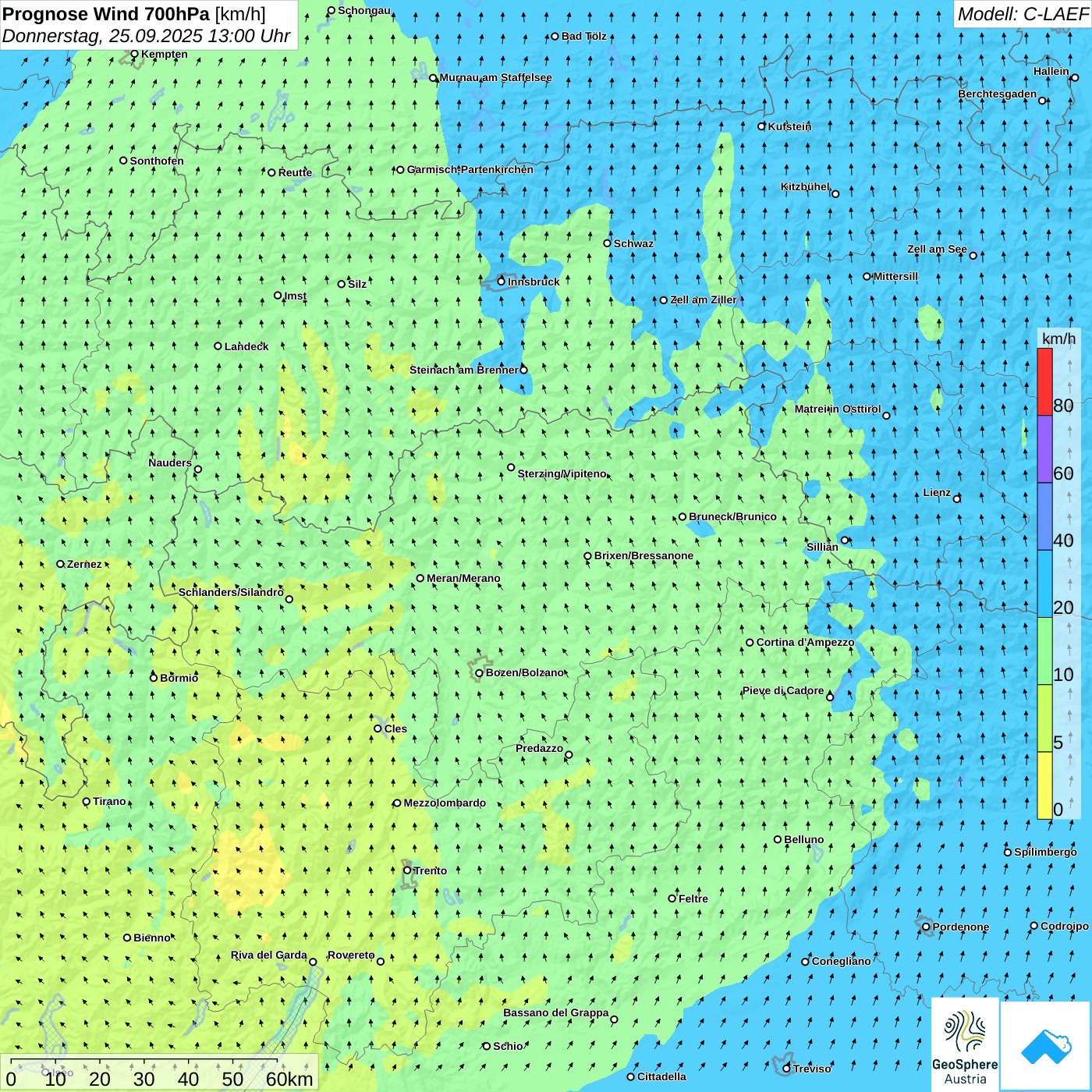Click the blue cloud logo icon

coord(1046,1045)
